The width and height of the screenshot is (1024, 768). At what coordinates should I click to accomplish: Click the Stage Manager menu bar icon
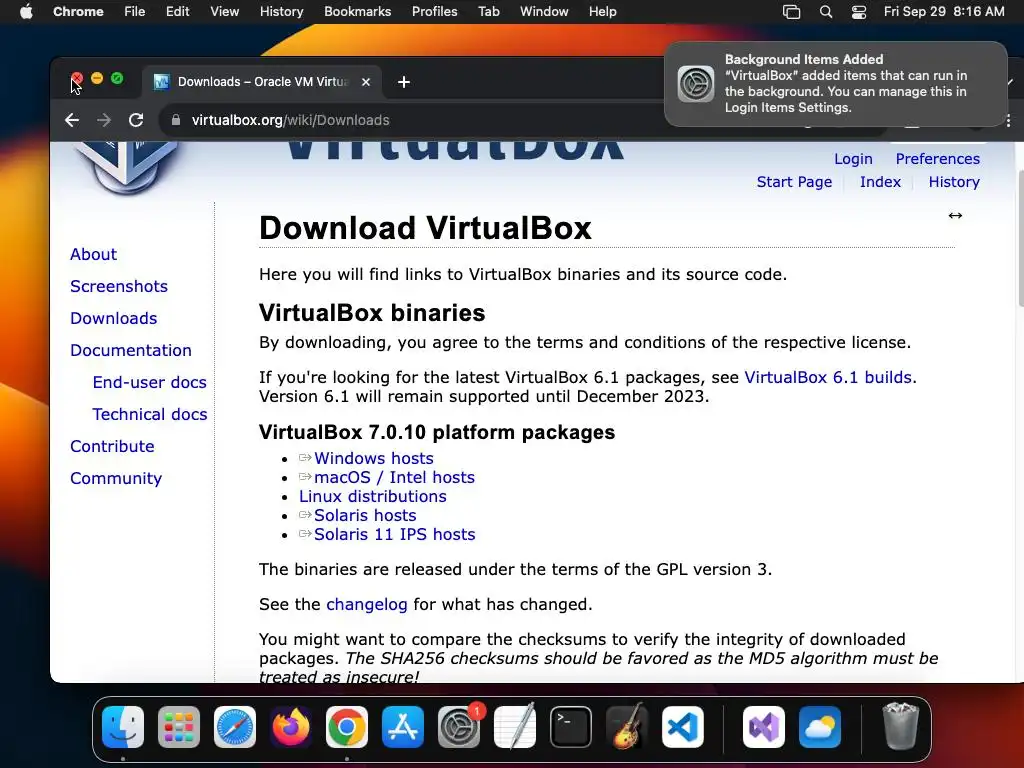pyautogui.click(x=792, y=12)
